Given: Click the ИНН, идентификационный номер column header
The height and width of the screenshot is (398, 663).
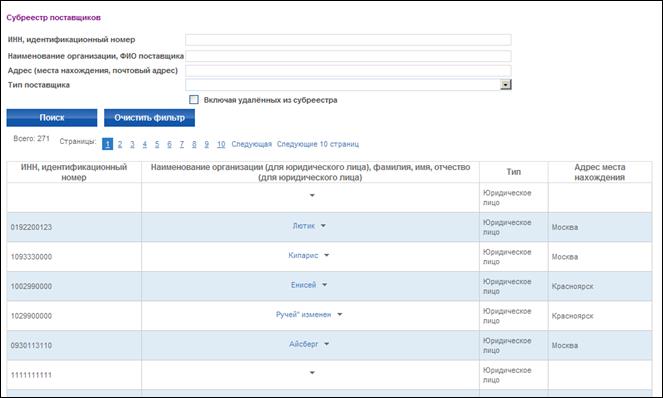Looking at the screenshot, I should (74, 172).
